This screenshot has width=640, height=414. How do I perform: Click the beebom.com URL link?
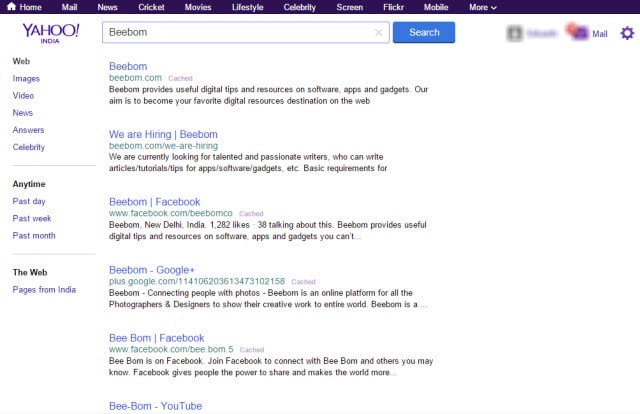136,78
